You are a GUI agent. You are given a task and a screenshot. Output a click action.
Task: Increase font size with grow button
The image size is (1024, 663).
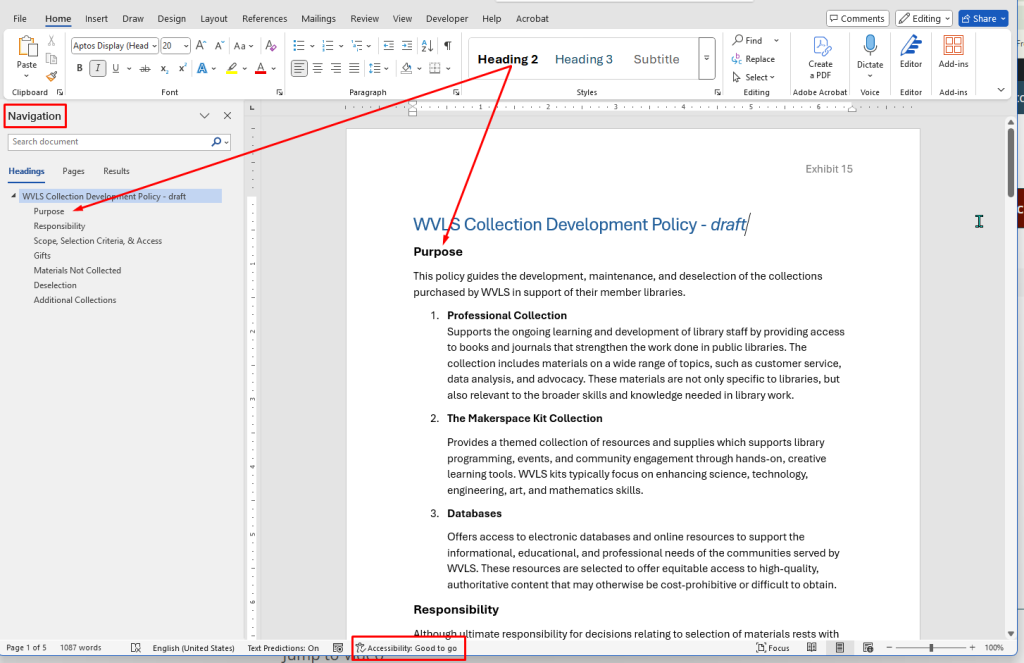201,46
